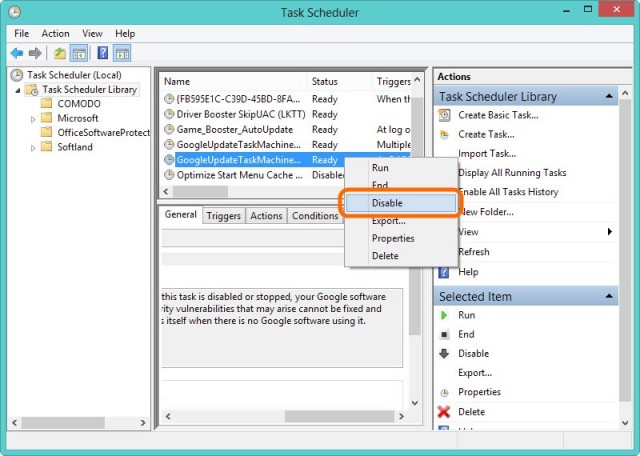Click the red X Delete icon
The width and height of the screenshot is (640, 456).
click(x=444, y=412)
